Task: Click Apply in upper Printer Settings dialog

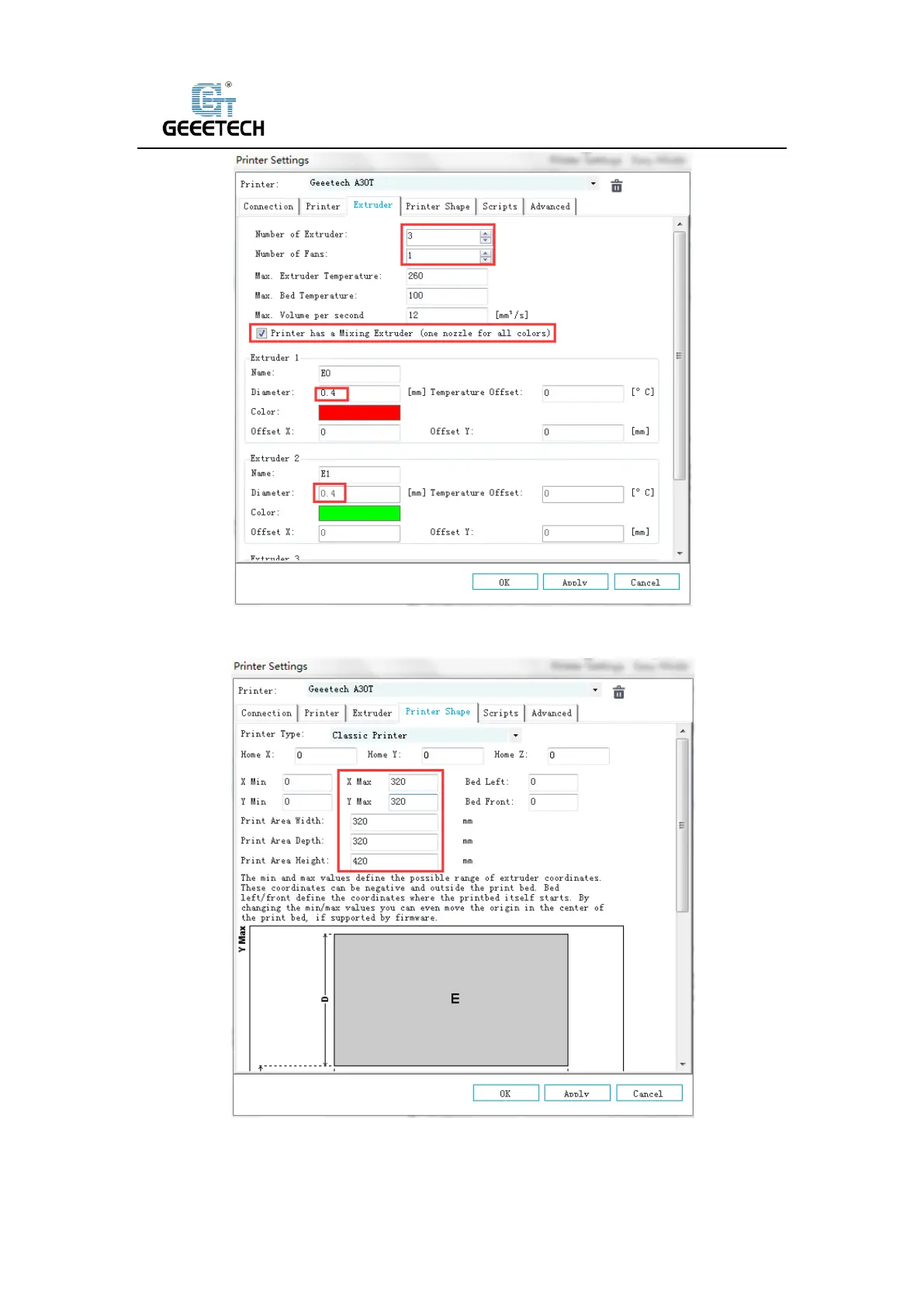Action: click(x=575, y=582)
